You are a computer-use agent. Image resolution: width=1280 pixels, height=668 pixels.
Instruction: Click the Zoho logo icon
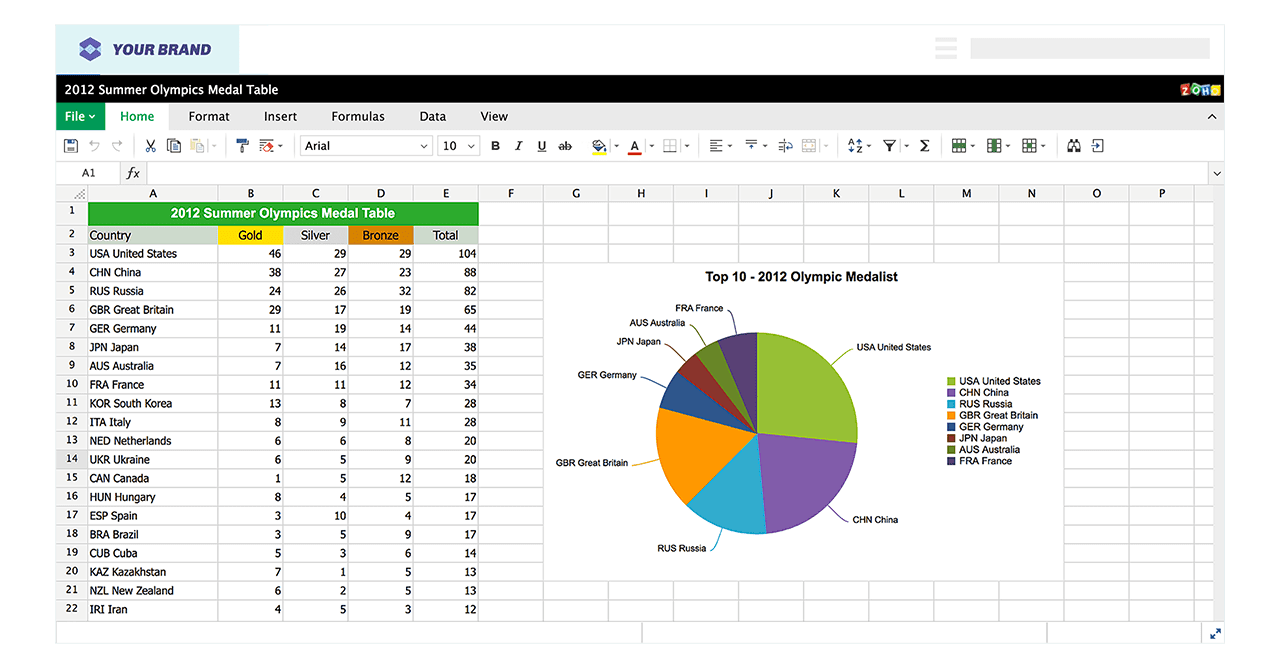click(1201, 89)
